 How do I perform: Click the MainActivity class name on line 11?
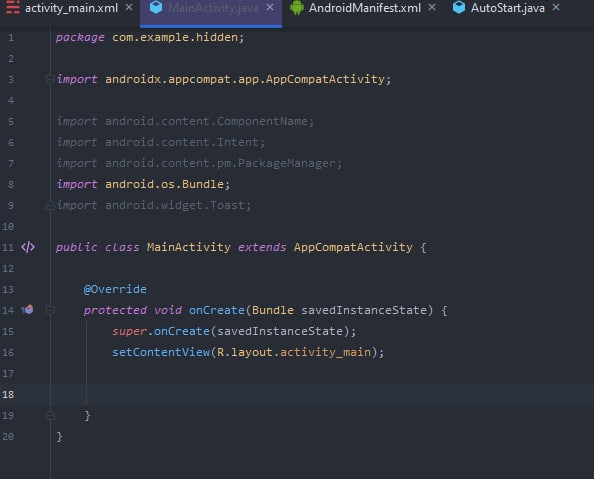pyautogui.click(x=189, y=247)
